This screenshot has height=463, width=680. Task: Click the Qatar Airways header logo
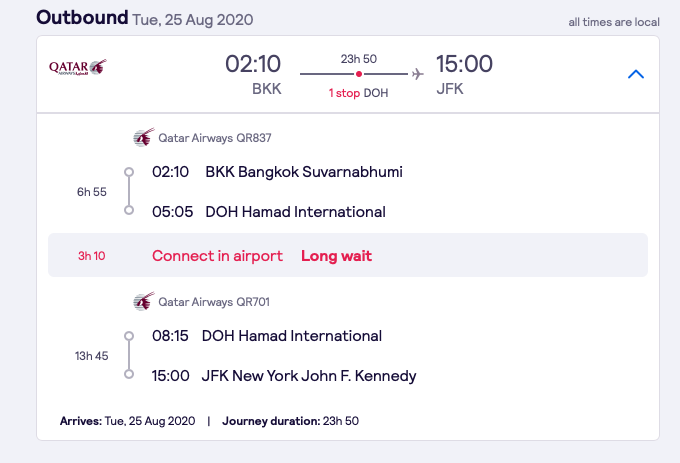pyautogui.click(x=78, y=67)
